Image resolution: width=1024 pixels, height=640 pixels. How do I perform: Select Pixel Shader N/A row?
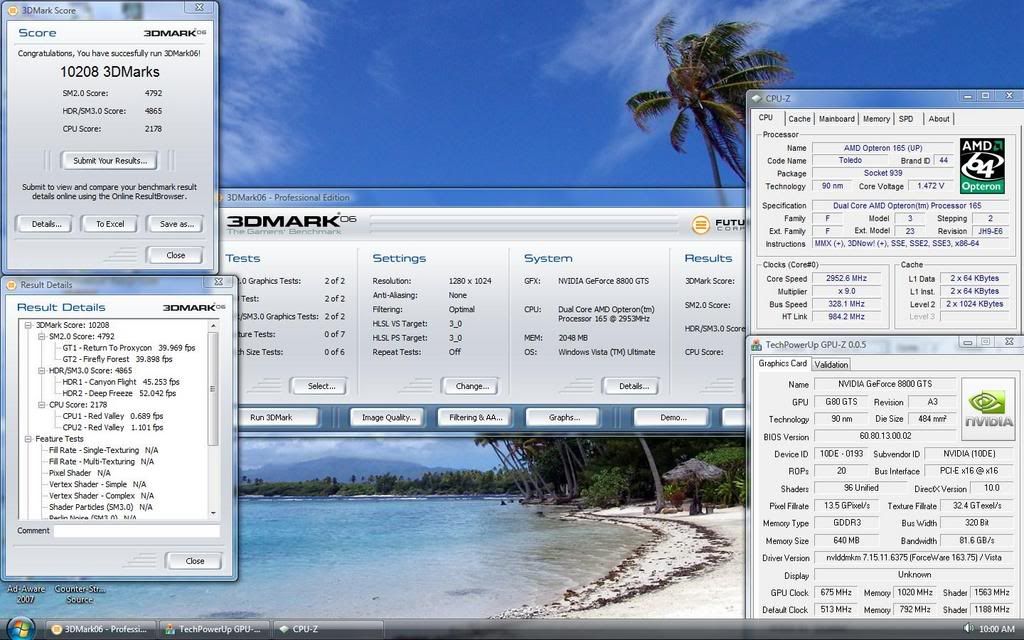pos(80,473)
